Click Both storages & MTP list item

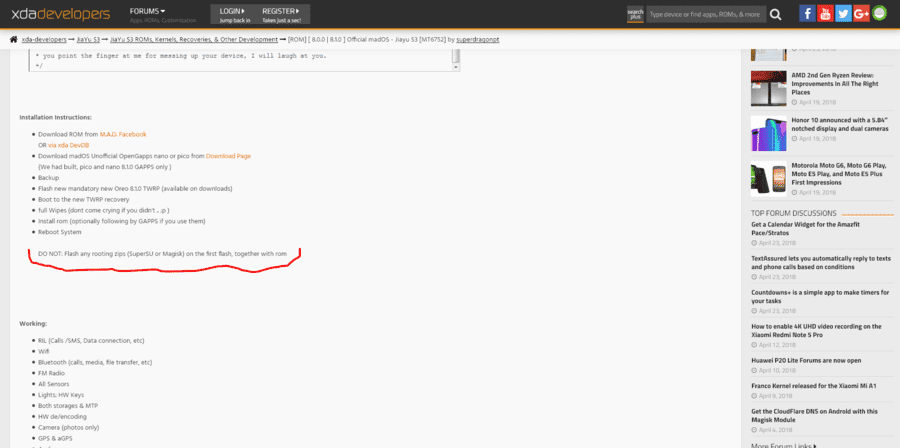coord(67,406)
